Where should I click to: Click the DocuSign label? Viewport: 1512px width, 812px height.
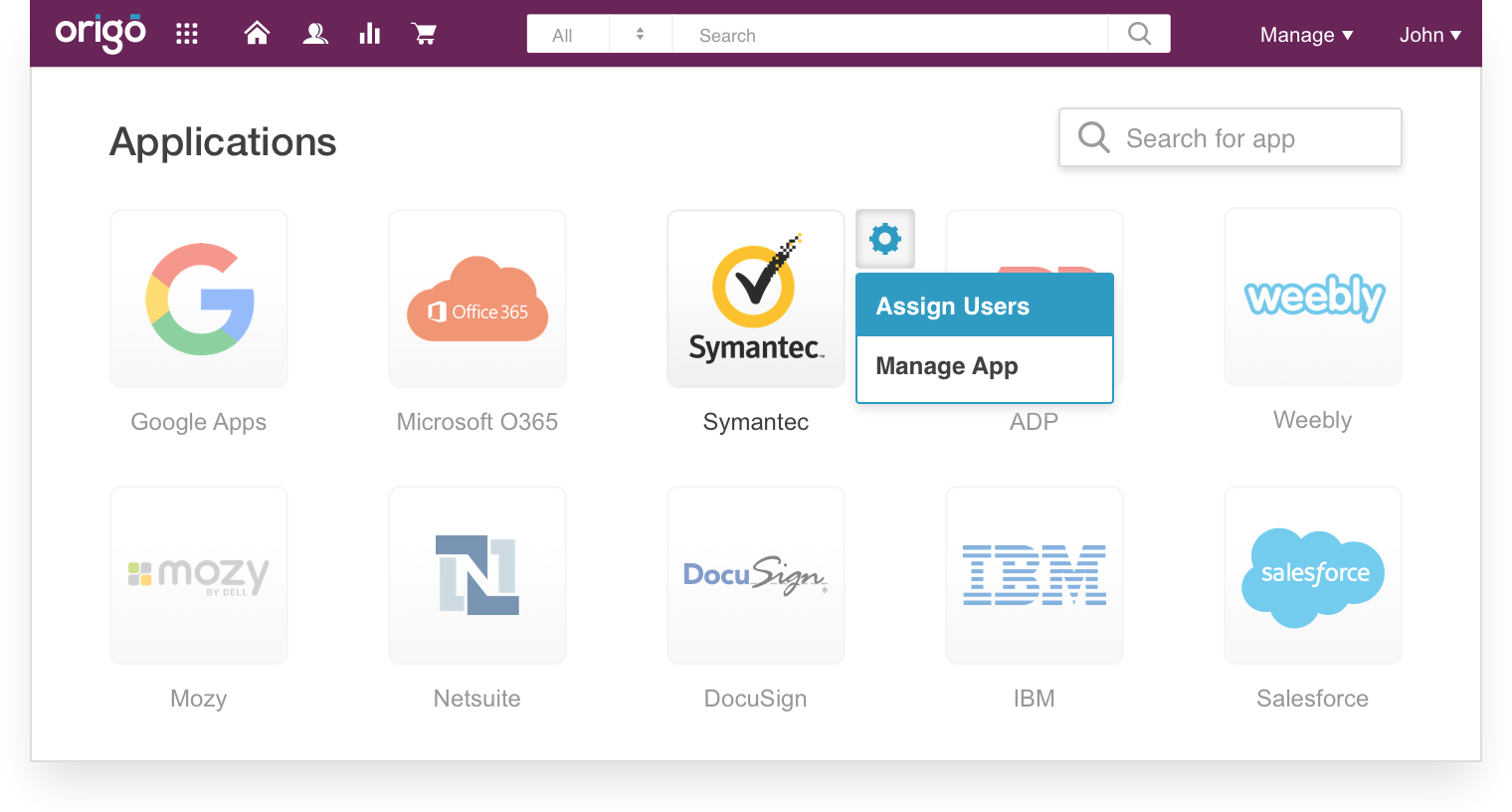(x=756, y=699)
